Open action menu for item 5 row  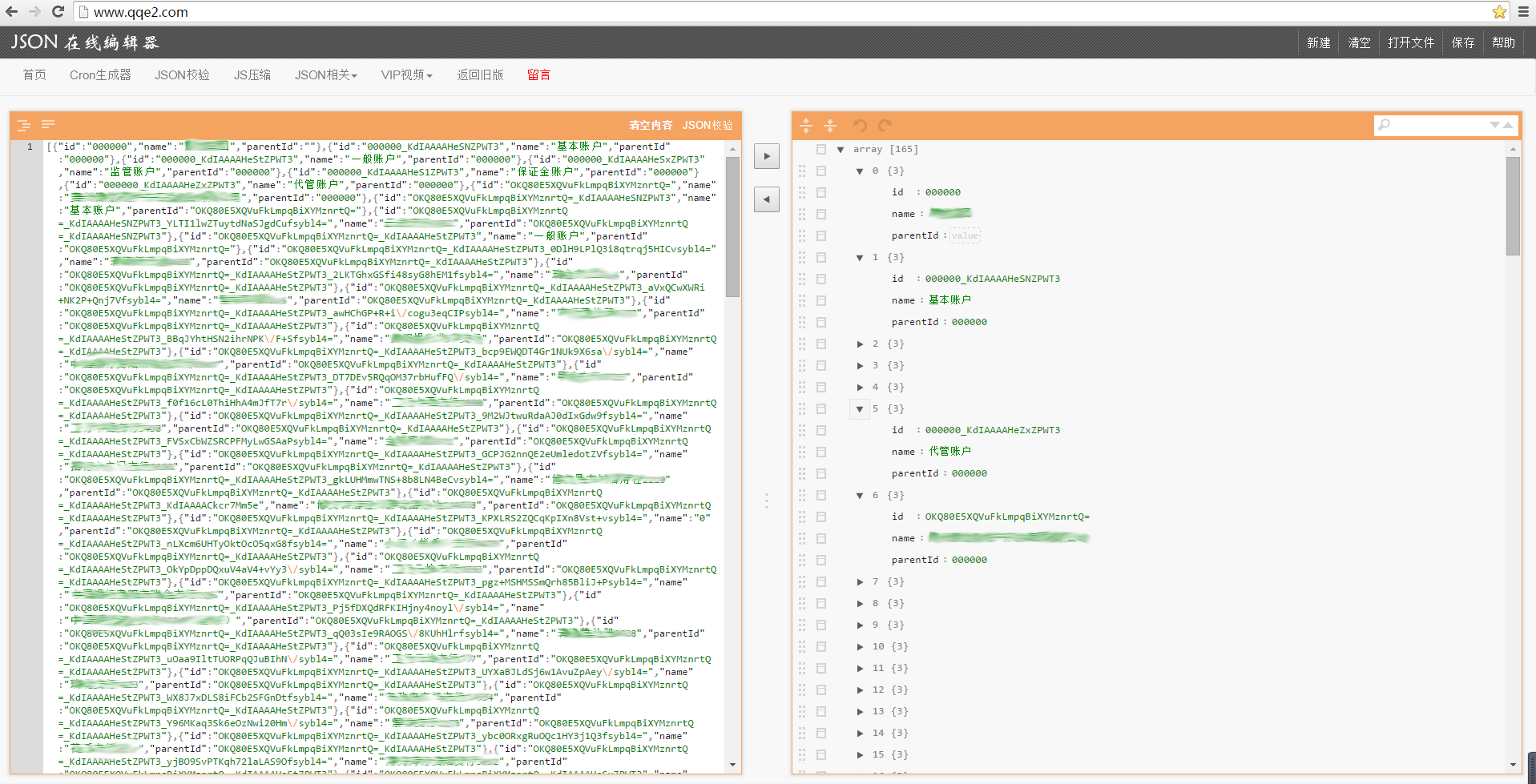(x=821, y=408)
